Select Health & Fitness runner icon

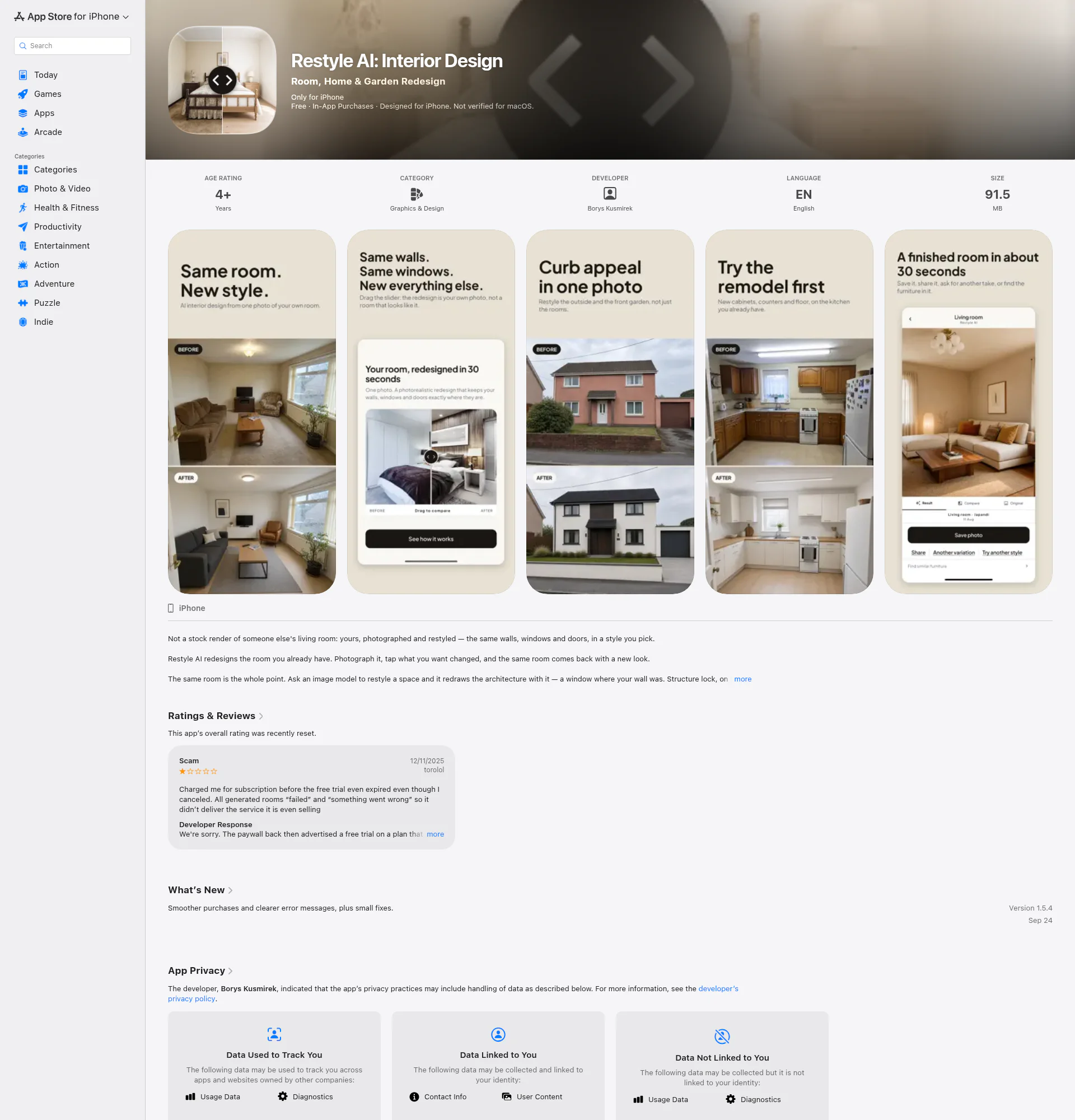pos(23,207)
